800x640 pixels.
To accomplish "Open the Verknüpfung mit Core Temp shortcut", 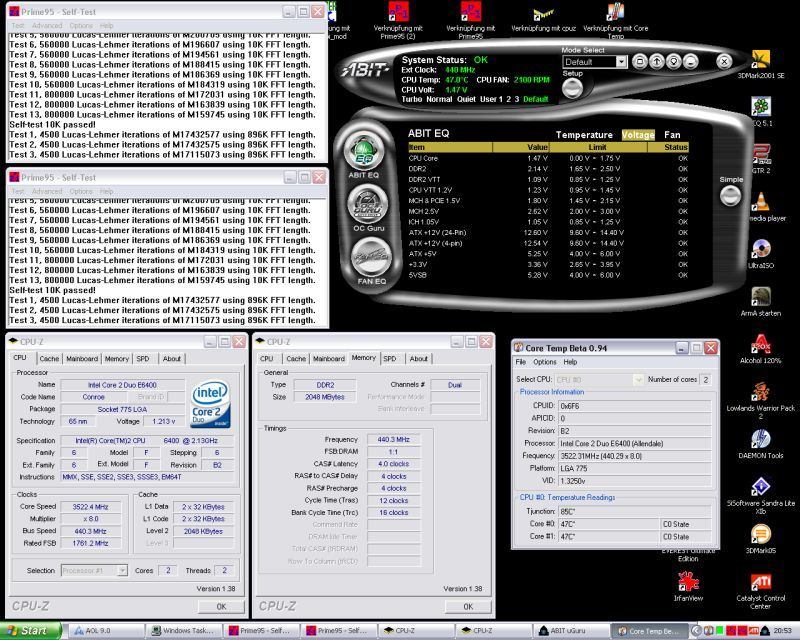I will pyautogui.click(x=615, y=20).
